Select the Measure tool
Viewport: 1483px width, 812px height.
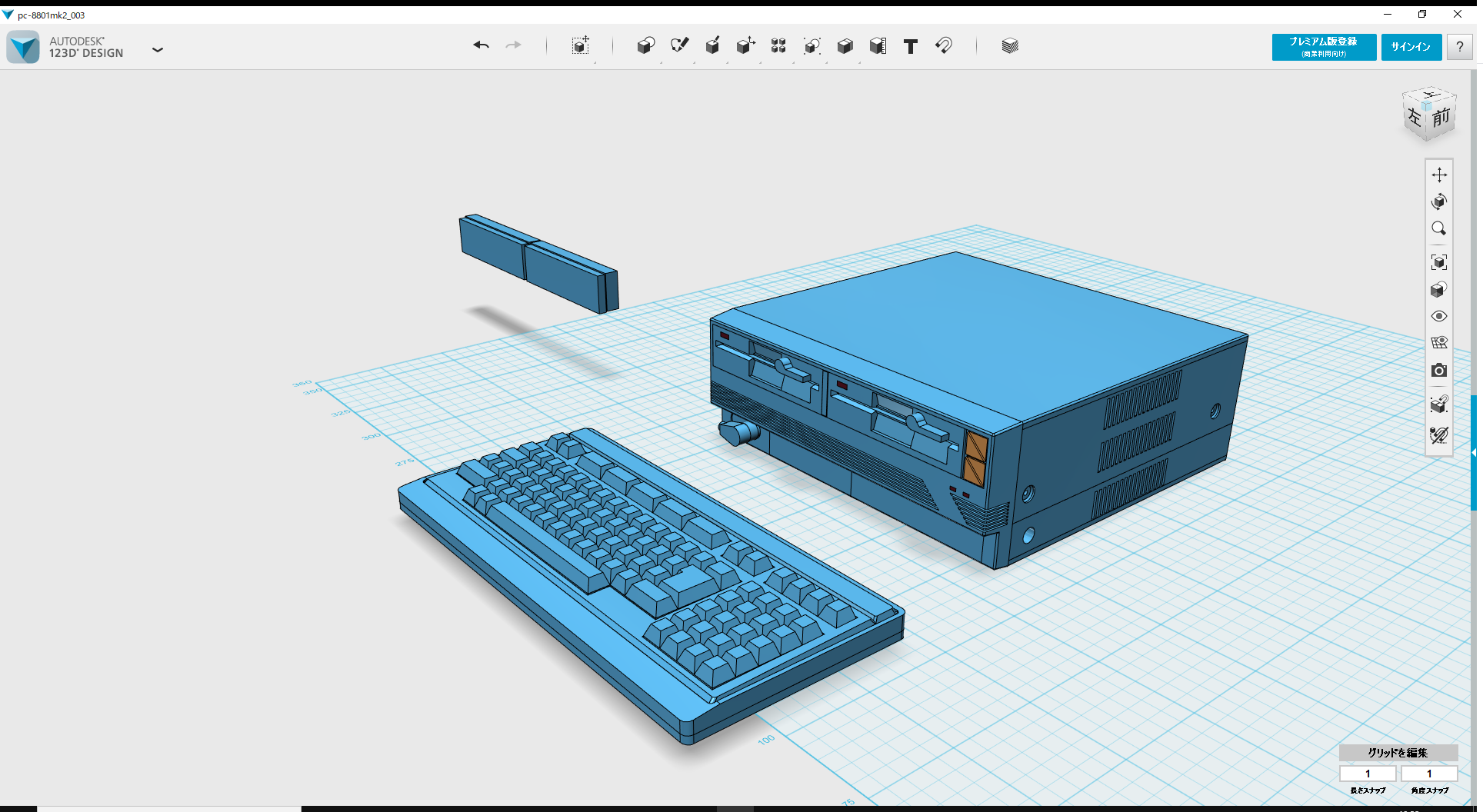click(878, 46)
